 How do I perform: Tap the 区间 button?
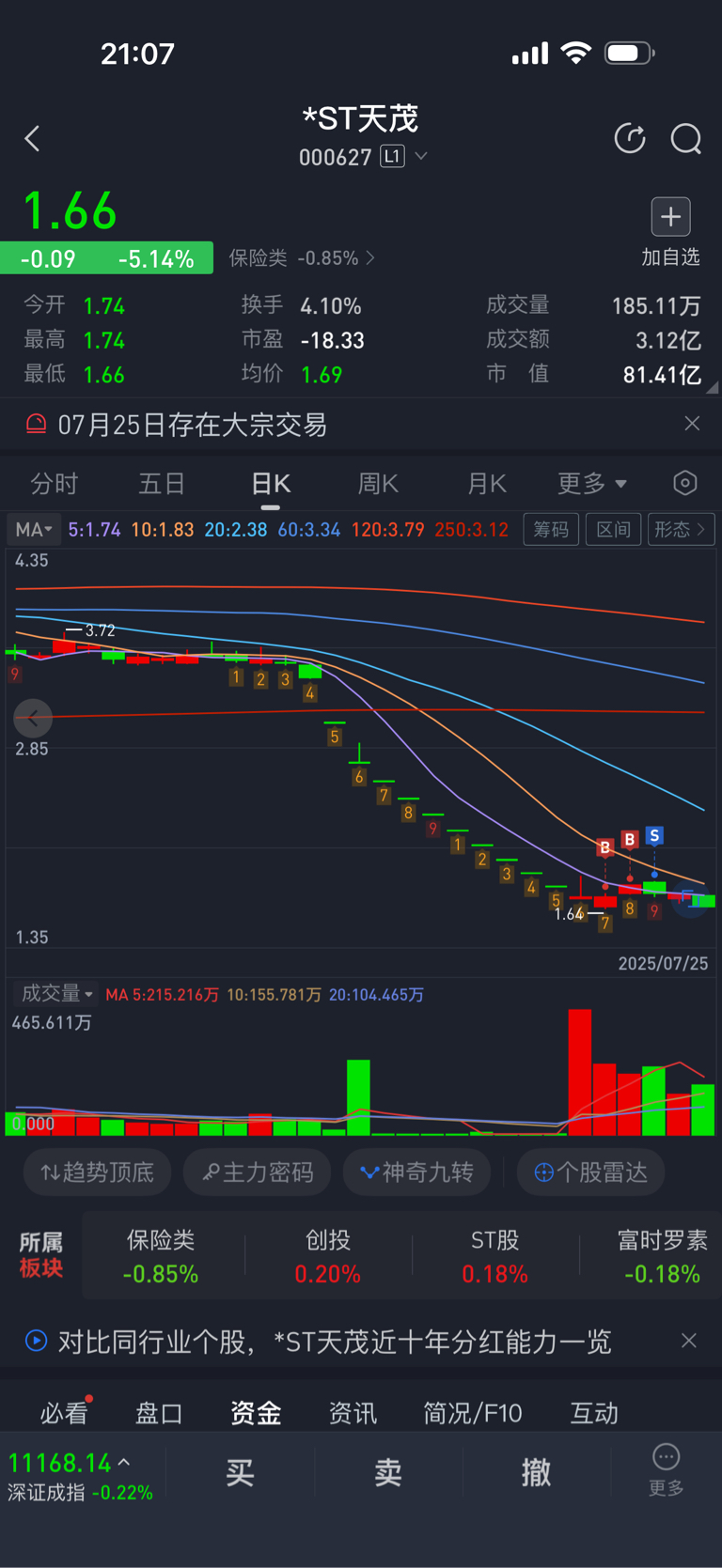pos(613,530)
